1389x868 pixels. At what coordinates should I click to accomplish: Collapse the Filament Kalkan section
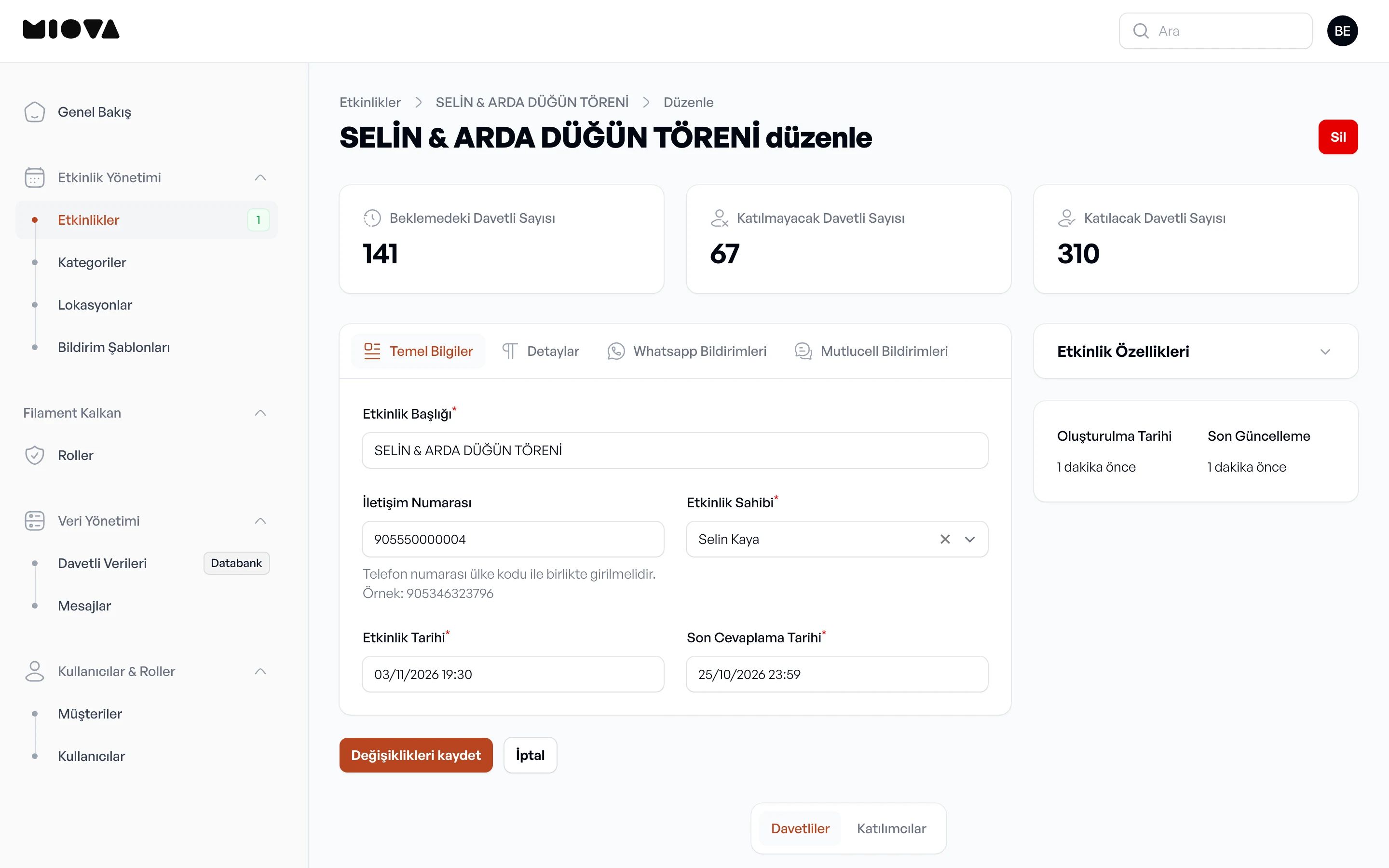coord(260,413)
